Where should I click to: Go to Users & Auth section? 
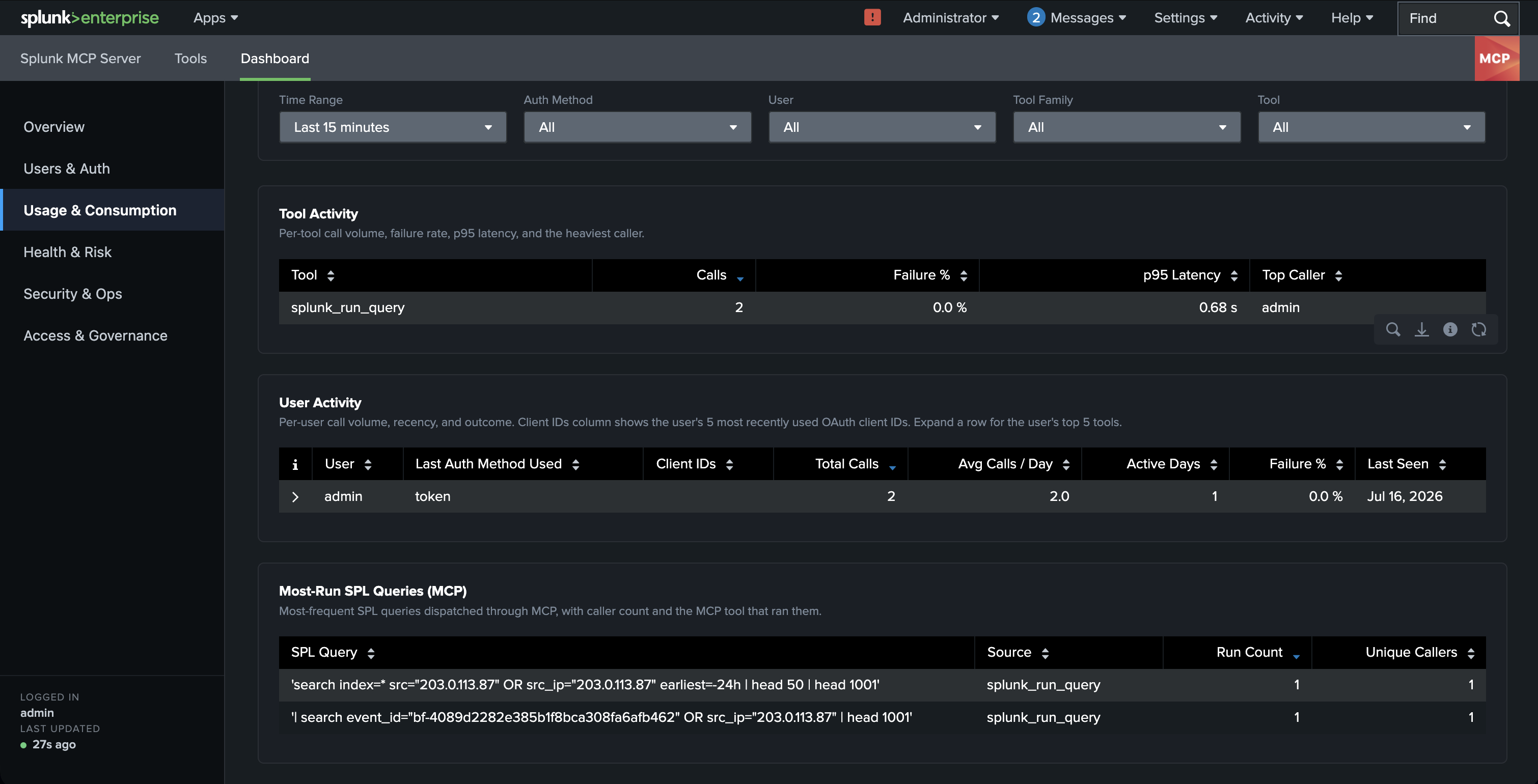[112, 169]
